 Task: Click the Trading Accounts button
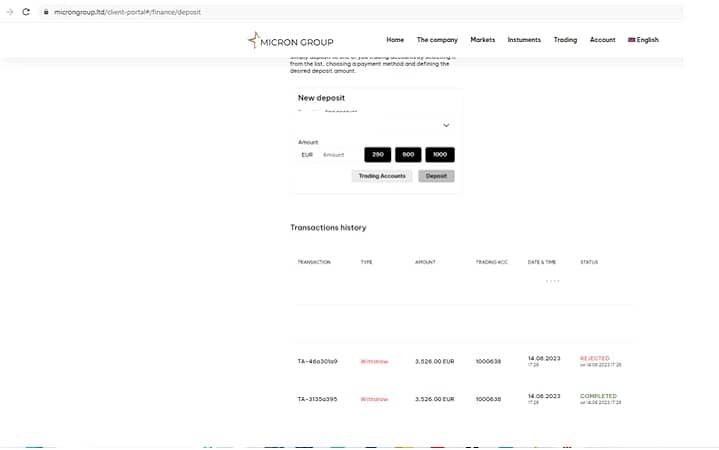(382, 176)
